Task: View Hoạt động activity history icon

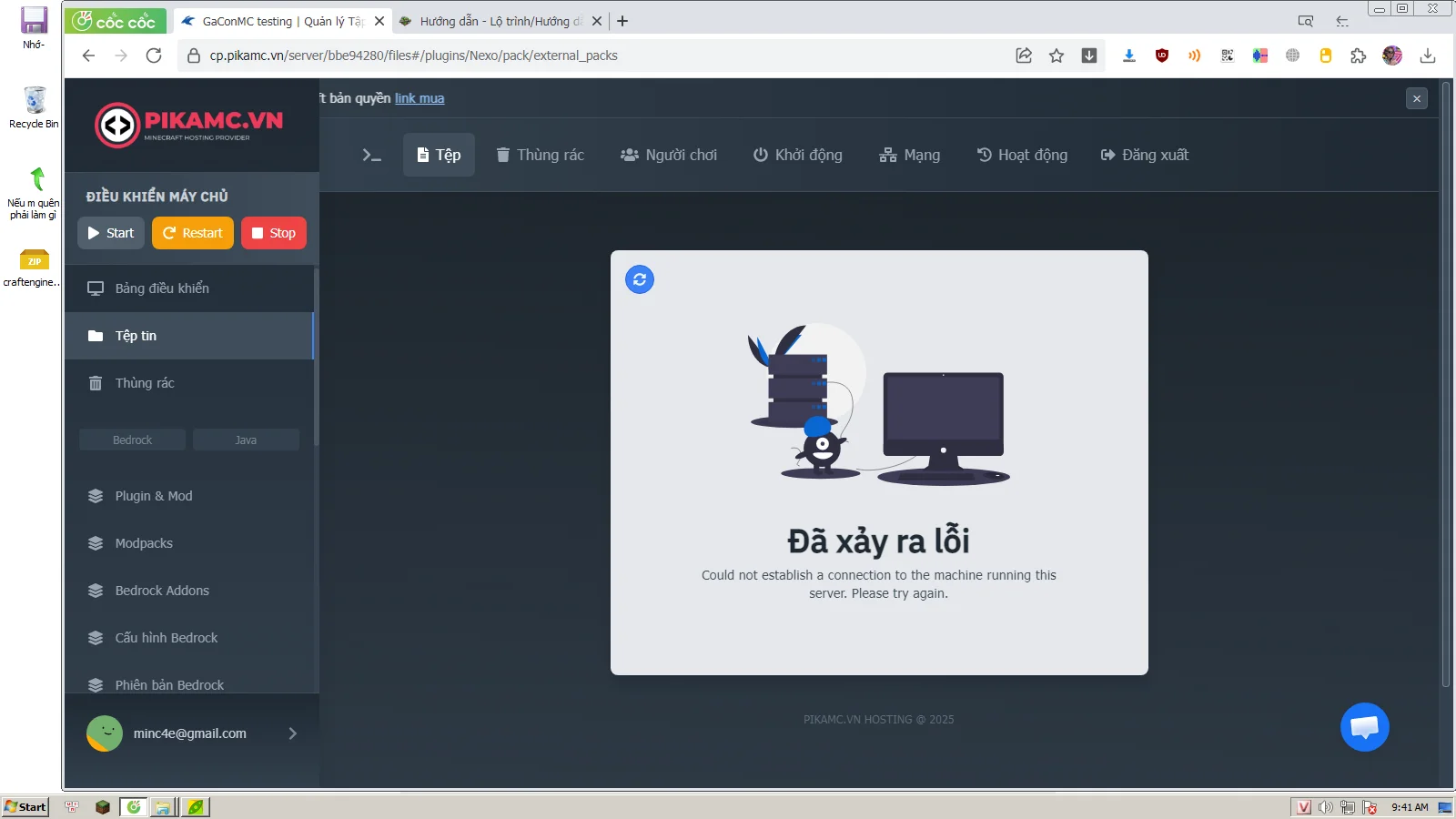Action: [986, 155]
